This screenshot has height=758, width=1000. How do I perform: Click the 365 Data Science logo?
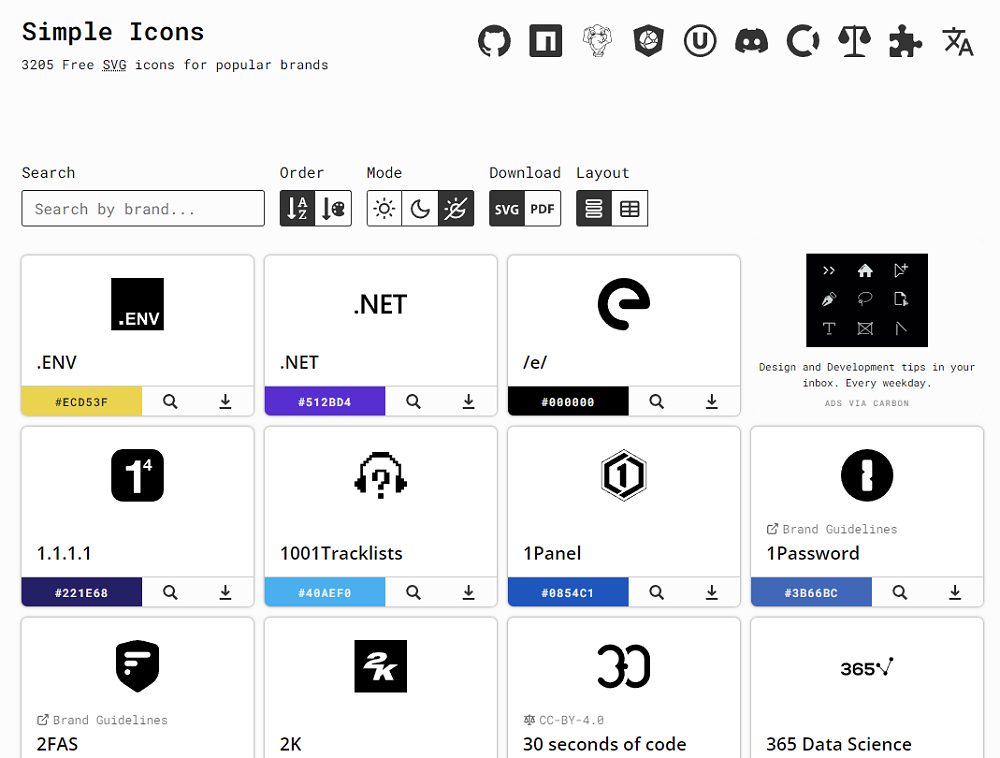[867, 667]
